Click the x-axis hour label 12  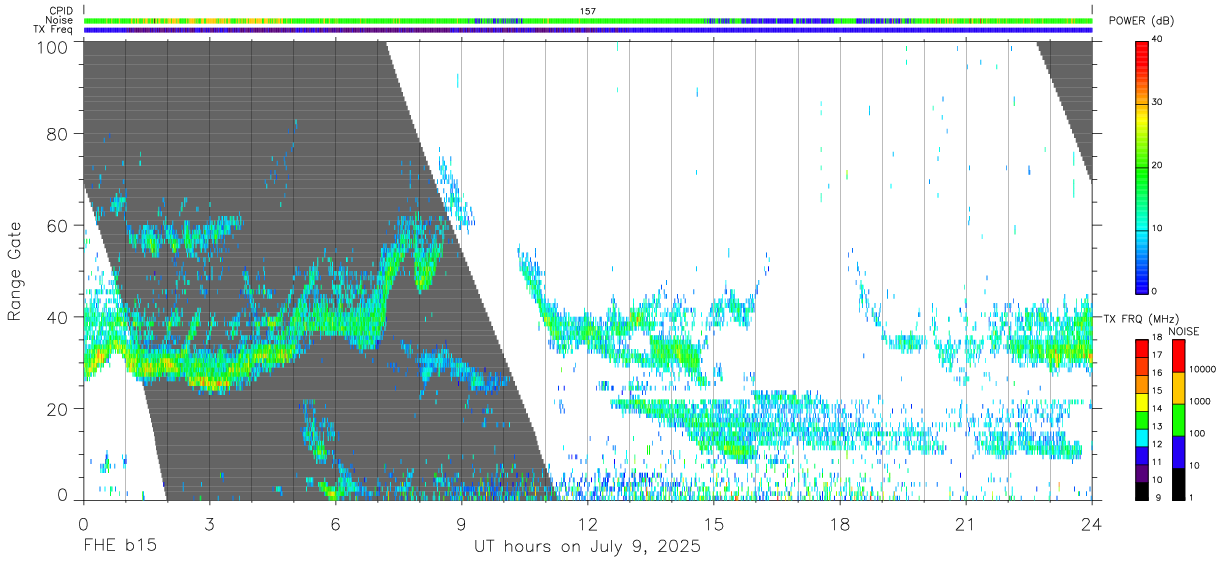click(588, 524)
